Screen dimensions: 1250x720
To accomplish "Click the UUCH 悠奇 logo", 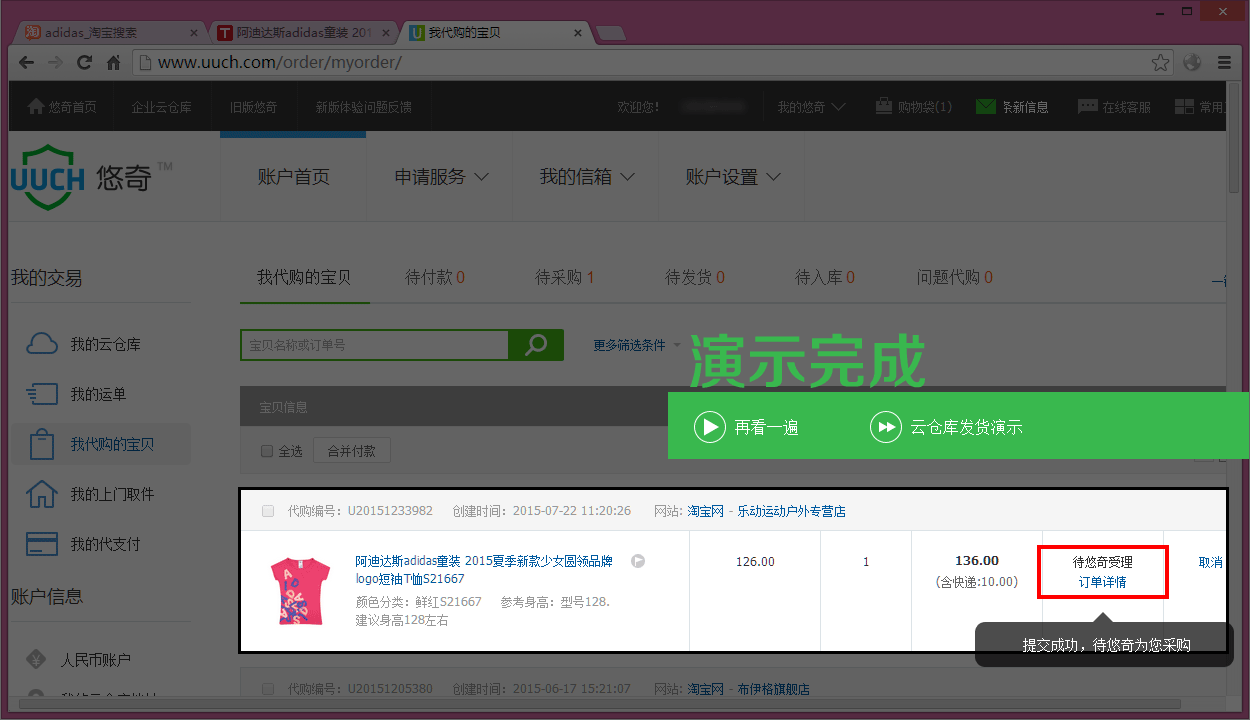I will [90, 177].
